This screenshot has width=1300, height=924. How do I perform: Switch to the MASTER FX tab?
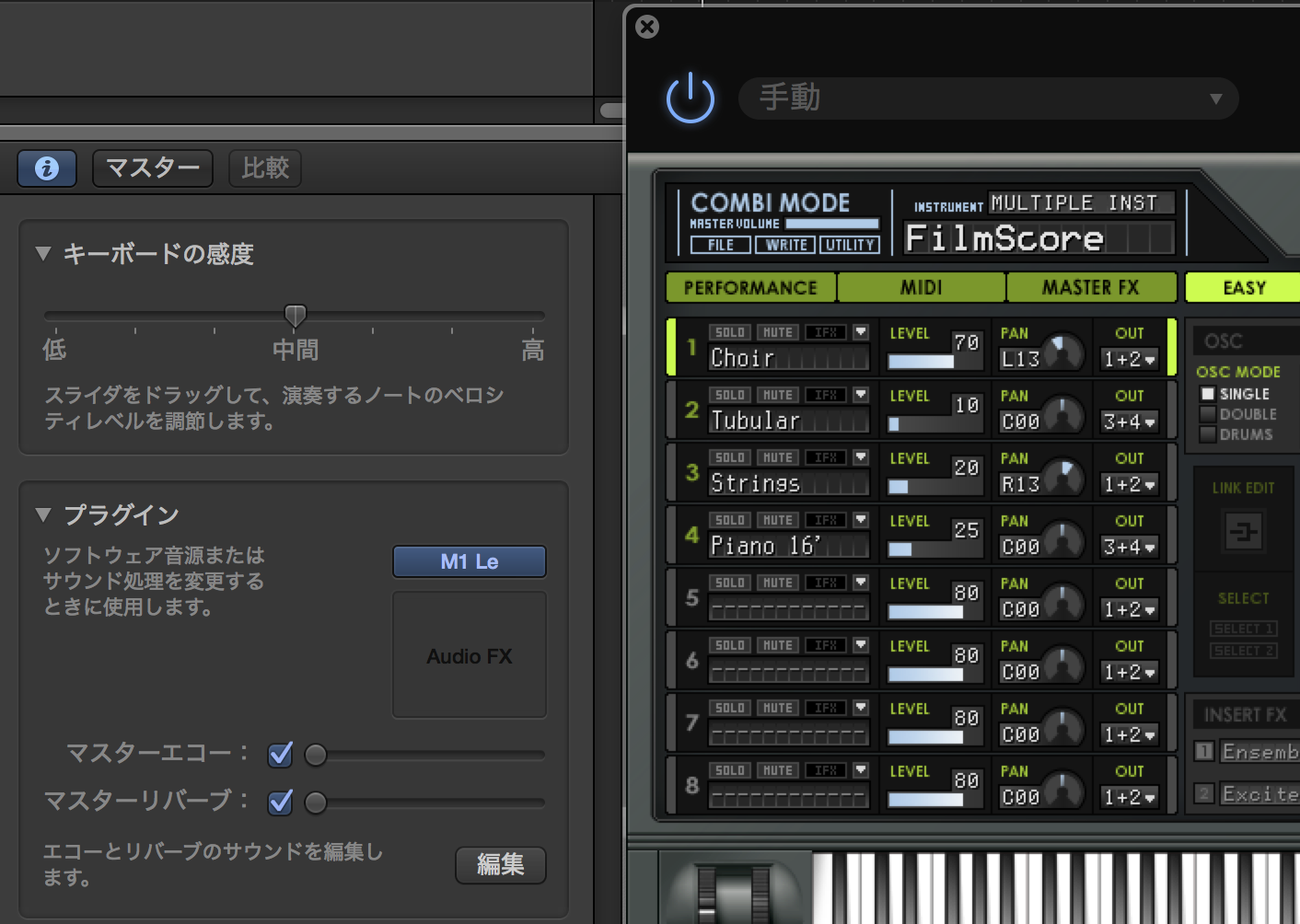point(1091,287)
